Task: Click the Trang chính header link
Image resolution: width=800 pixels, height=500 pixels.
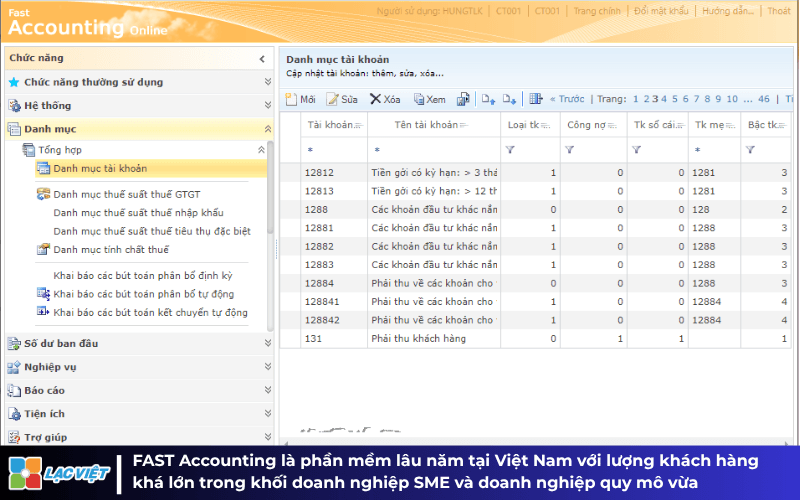Action: (x=597, y=11)
